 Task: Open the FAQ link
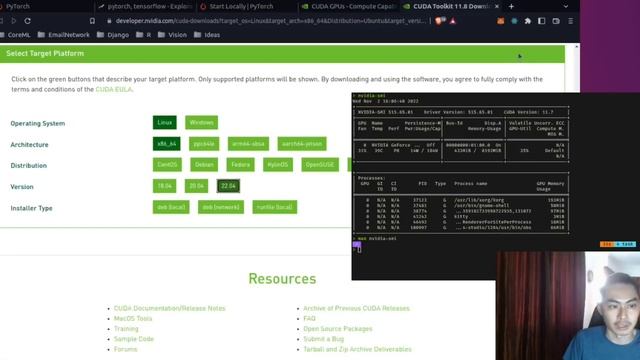point(309,318)
